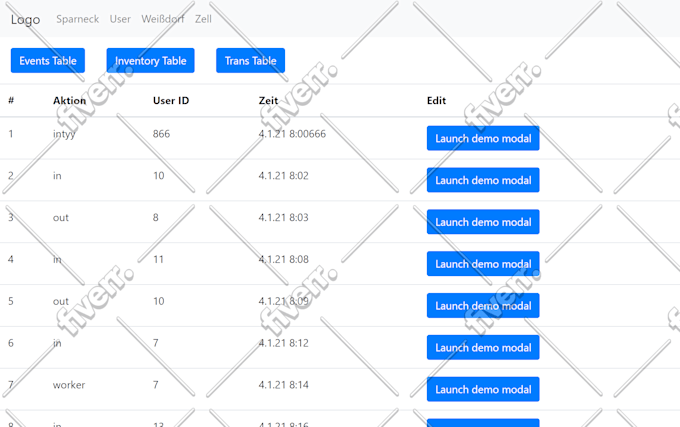Open the Zell nav link
Image resolution: width=680 pixels, height=427 pixels.
(x=203, y=19)
